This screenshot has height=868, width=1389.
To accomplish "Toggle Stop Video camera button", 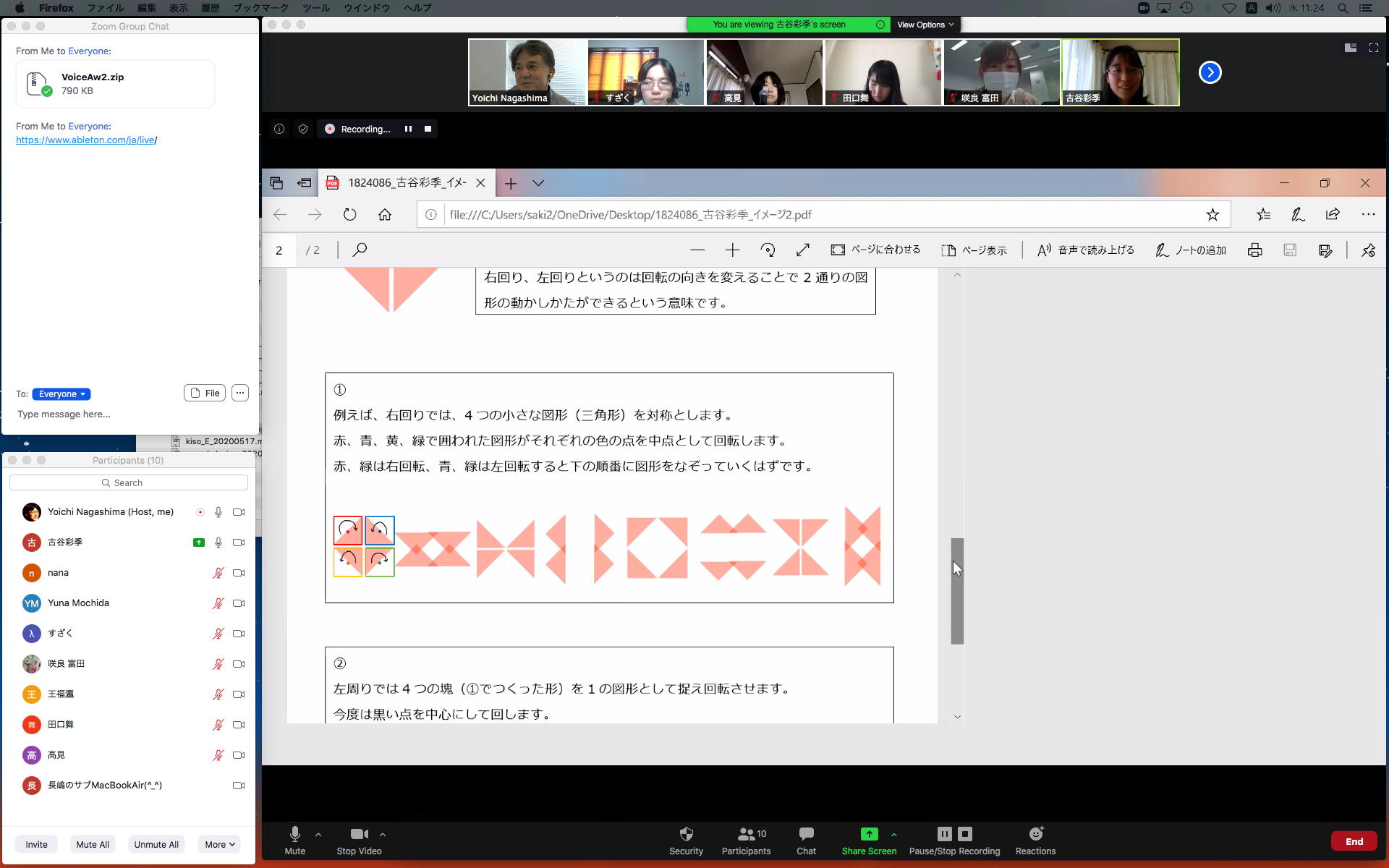I will tap(359, 834).
